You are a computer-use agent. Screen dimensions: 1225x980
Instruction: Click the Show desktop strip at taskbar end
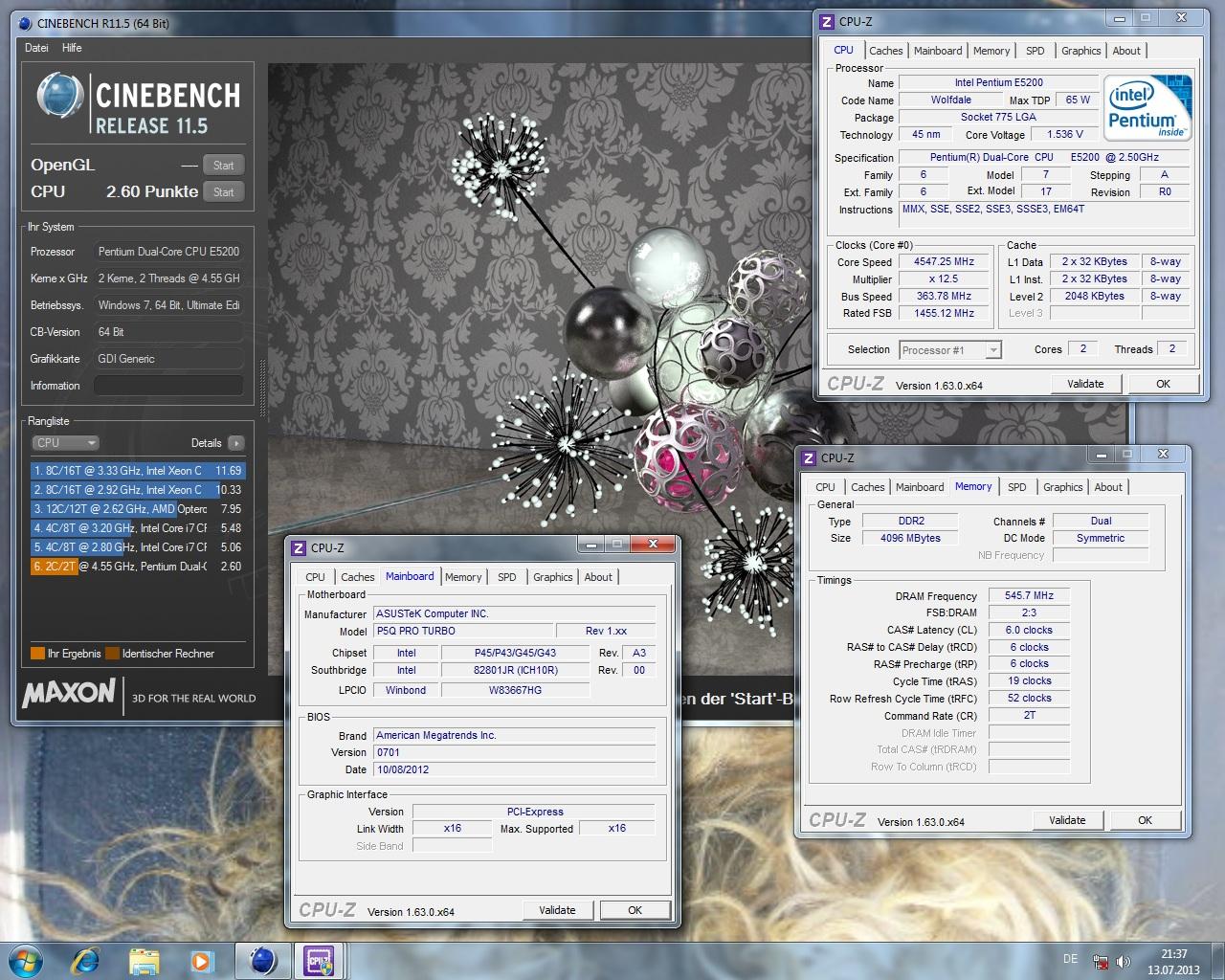pyautogui.click(x=1217, y=961)
